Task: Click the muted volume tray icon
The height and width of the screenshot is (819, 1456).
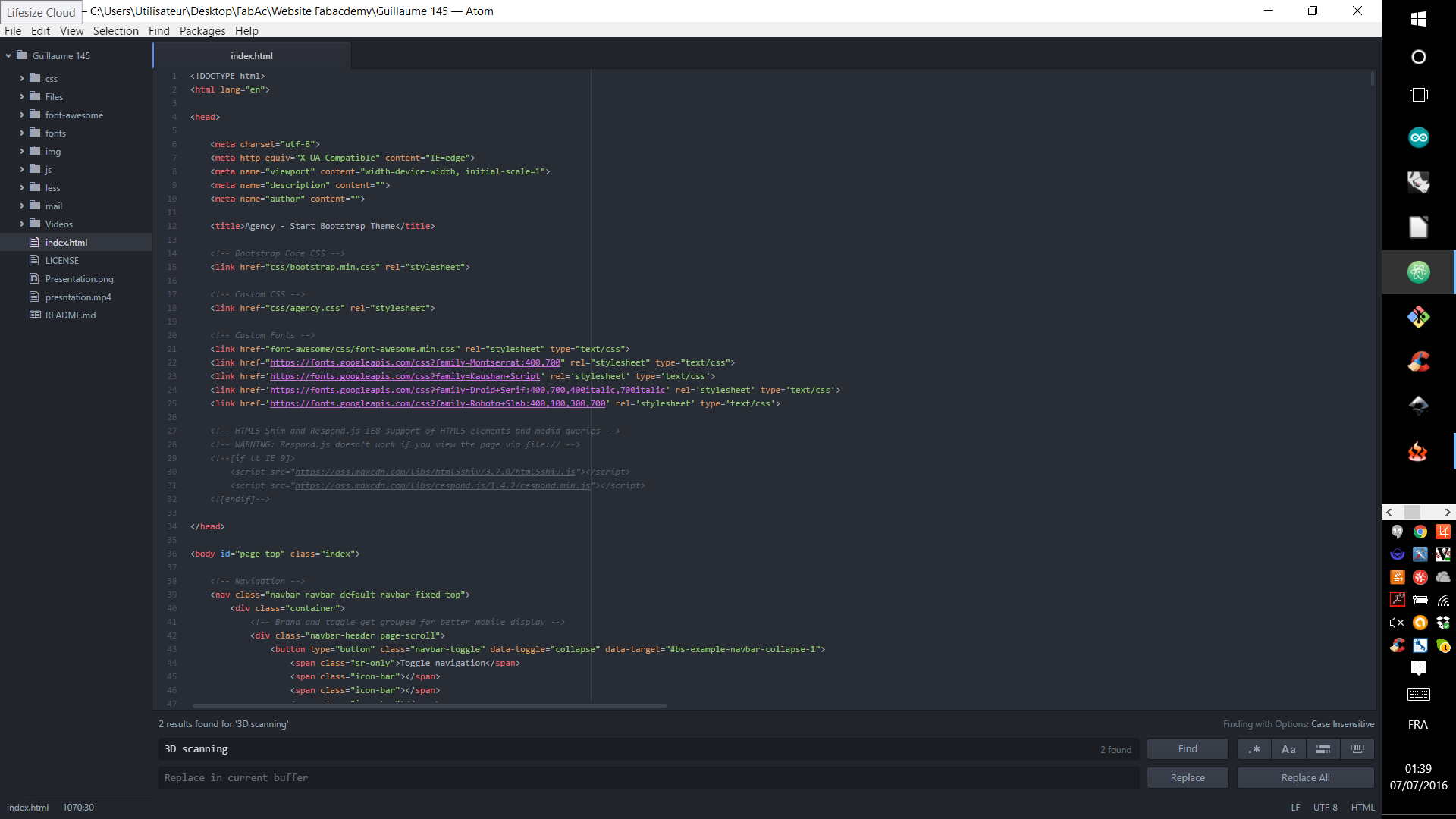Action: point(1397,623)
